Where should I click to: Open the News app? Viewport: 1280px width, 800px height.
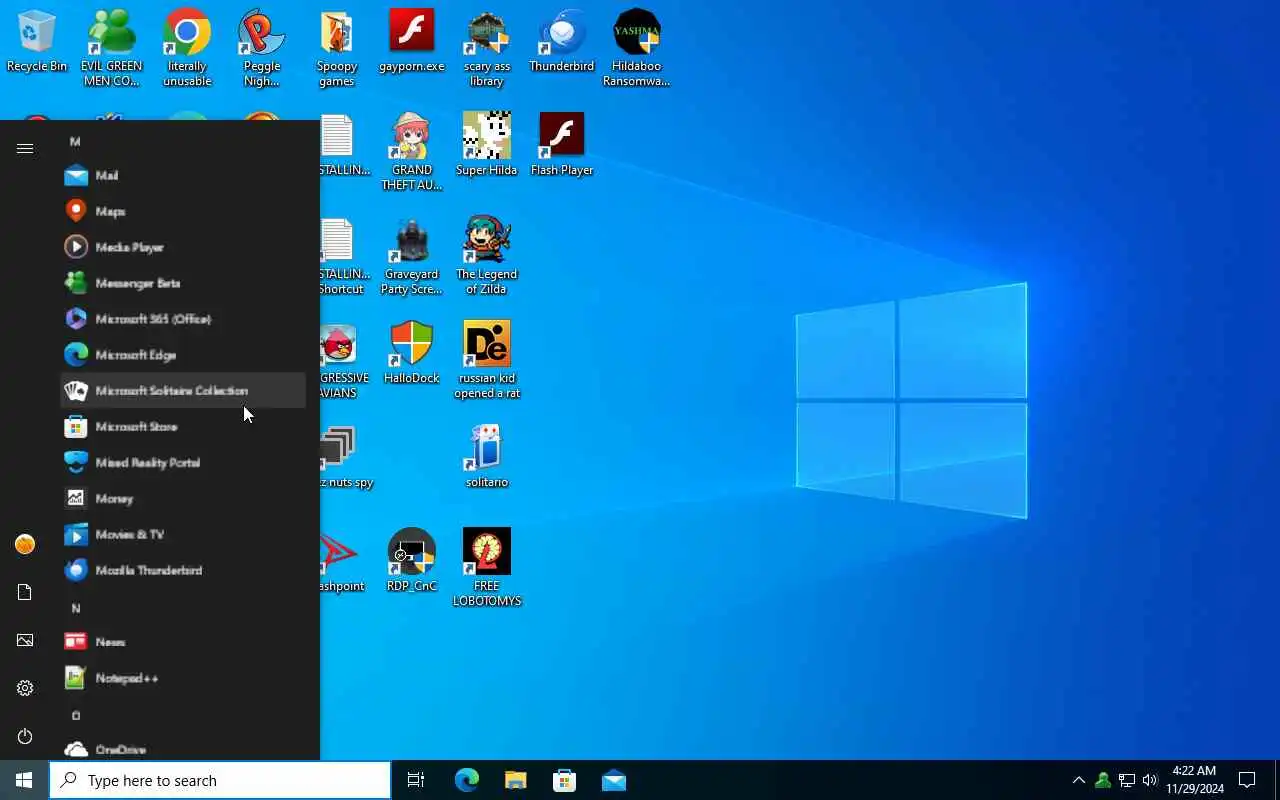tap(184, 642)
